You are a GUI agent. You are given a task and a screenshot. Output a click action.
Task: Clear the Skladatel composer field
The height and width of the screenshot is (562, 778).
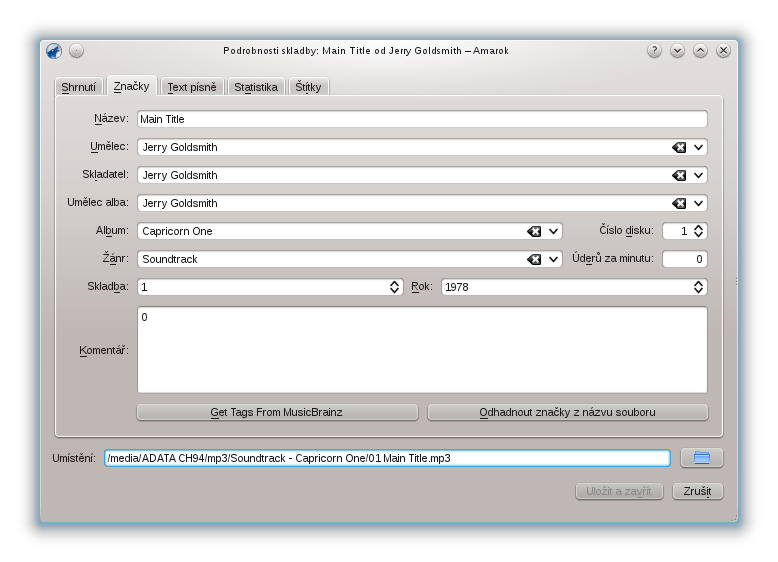679,175
